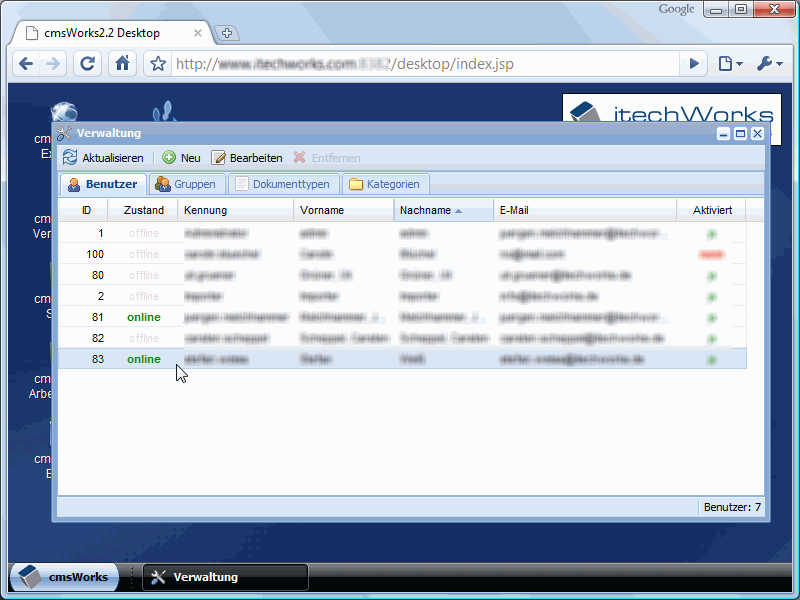Screen dimensions: 800x600
Task: Click the green activated icon for user 1
Action: [712, 234]
